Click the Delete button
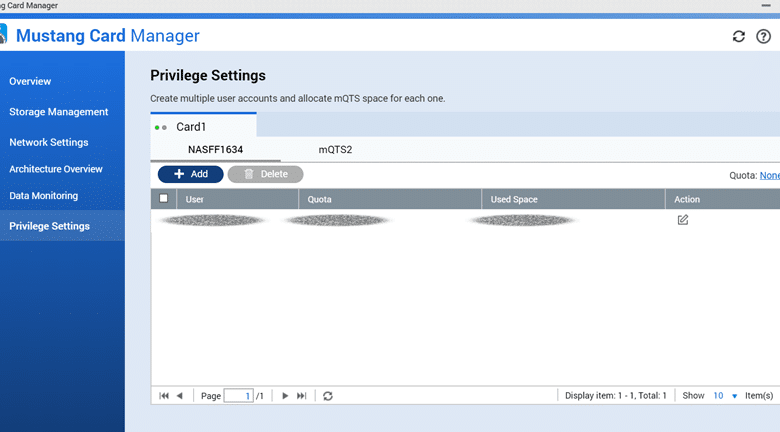Image resolution: width=780 pixels, height=432 pixels. point(266,174)
